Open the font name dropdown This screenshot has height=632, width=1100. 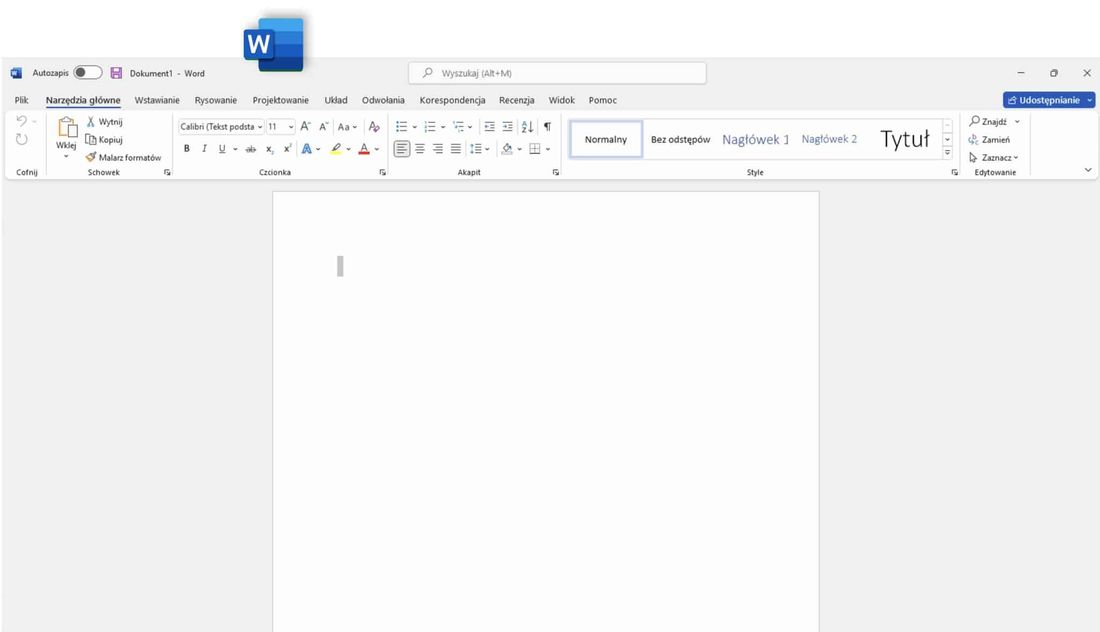tap(259, 126)
